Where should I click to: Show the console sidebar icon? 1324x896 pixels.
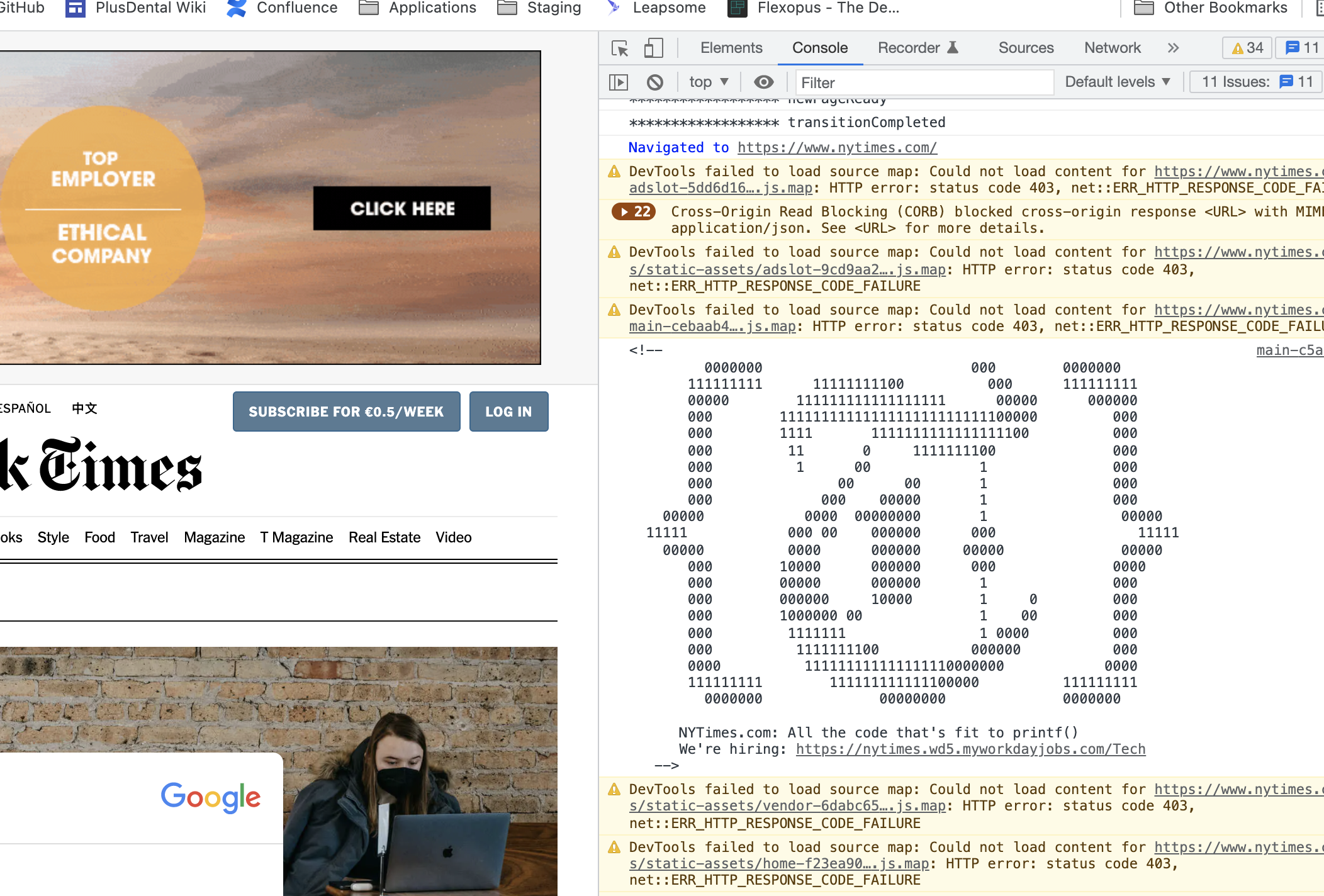619,82
